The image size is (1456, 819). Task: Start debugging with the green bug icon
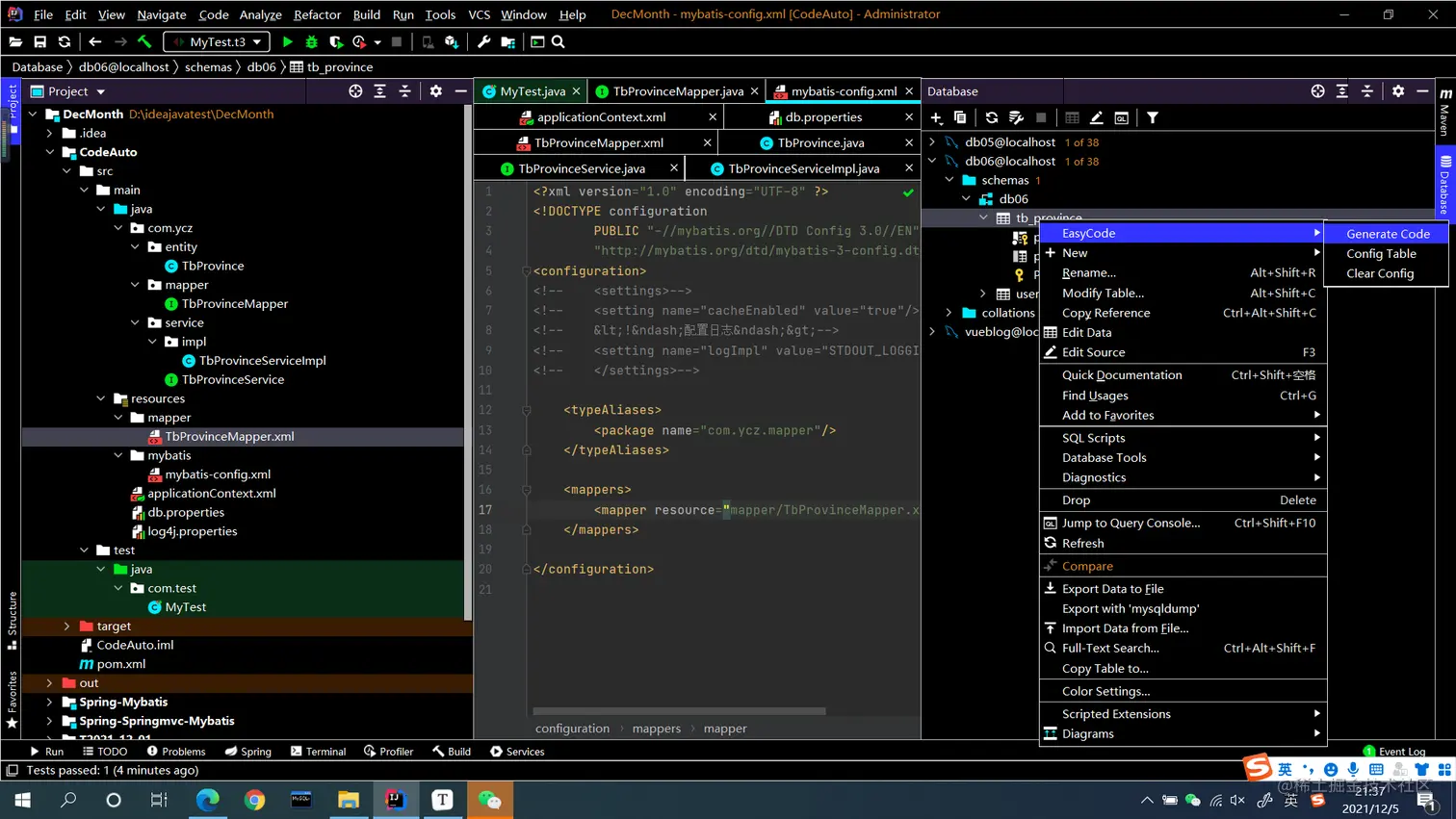point(311,42)
